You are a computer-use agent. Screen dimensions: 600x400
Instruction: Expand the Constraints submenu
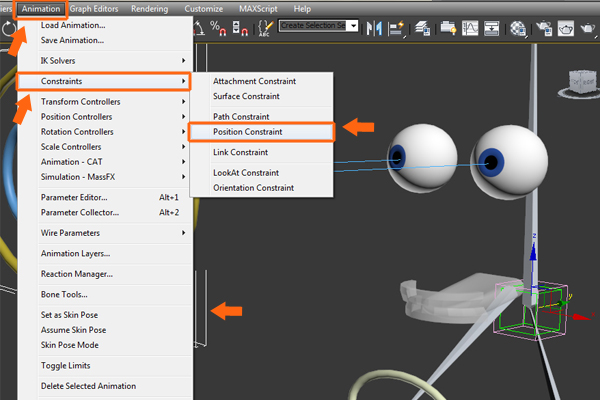(x=103, y=81)
